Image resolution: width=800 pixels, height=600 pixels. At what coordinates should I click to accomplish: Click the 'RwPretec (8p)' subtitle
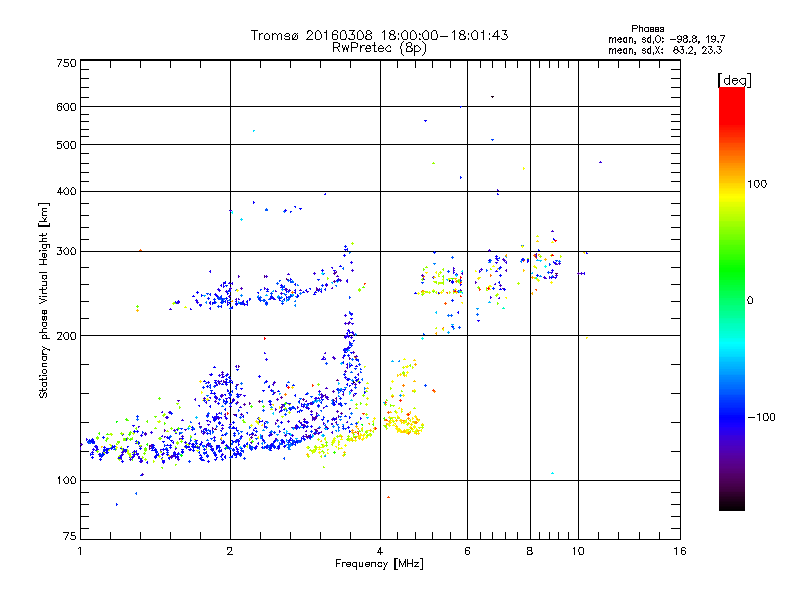pyautogui.click(x=379, y=48)
